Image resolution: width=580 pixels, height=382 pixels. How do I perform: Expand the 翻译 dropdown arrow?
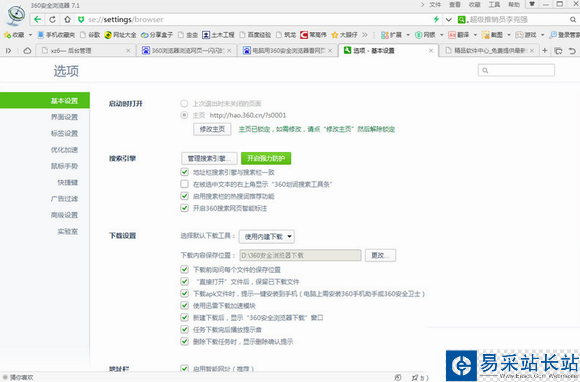click(x=475, y=35)
